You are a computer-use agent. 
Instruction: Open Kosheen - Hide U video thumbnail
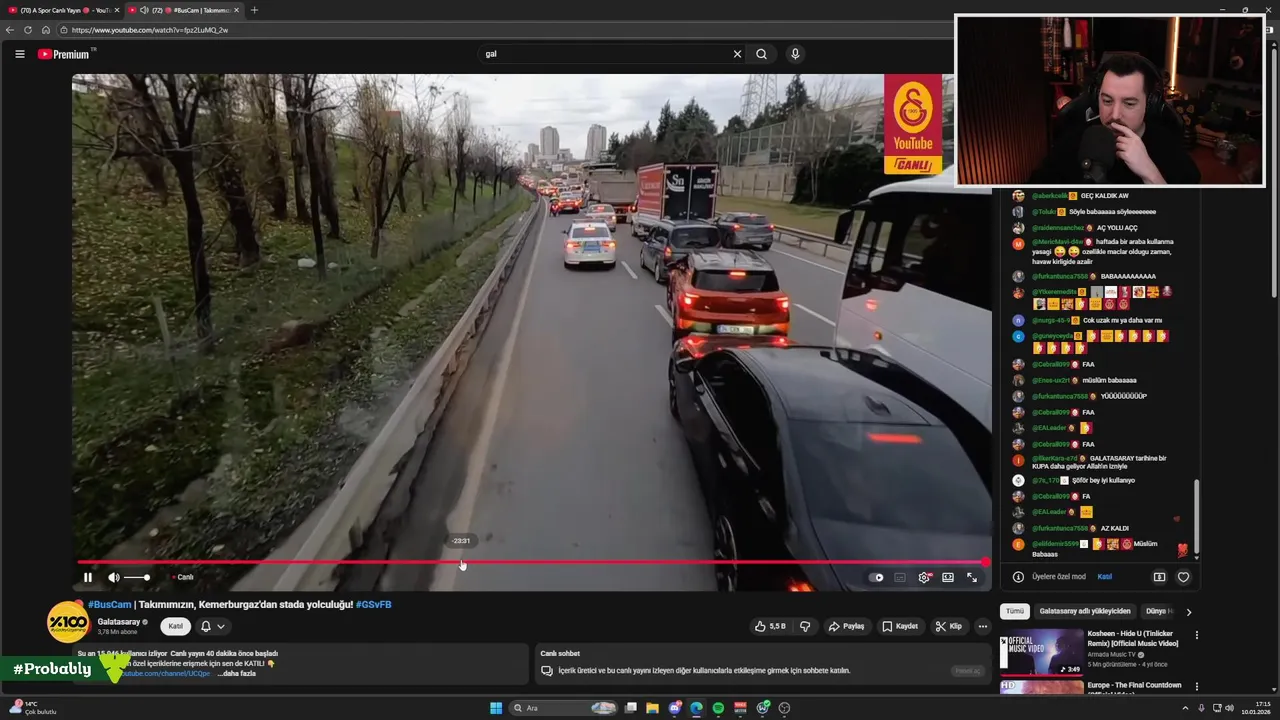(1041, 651)
